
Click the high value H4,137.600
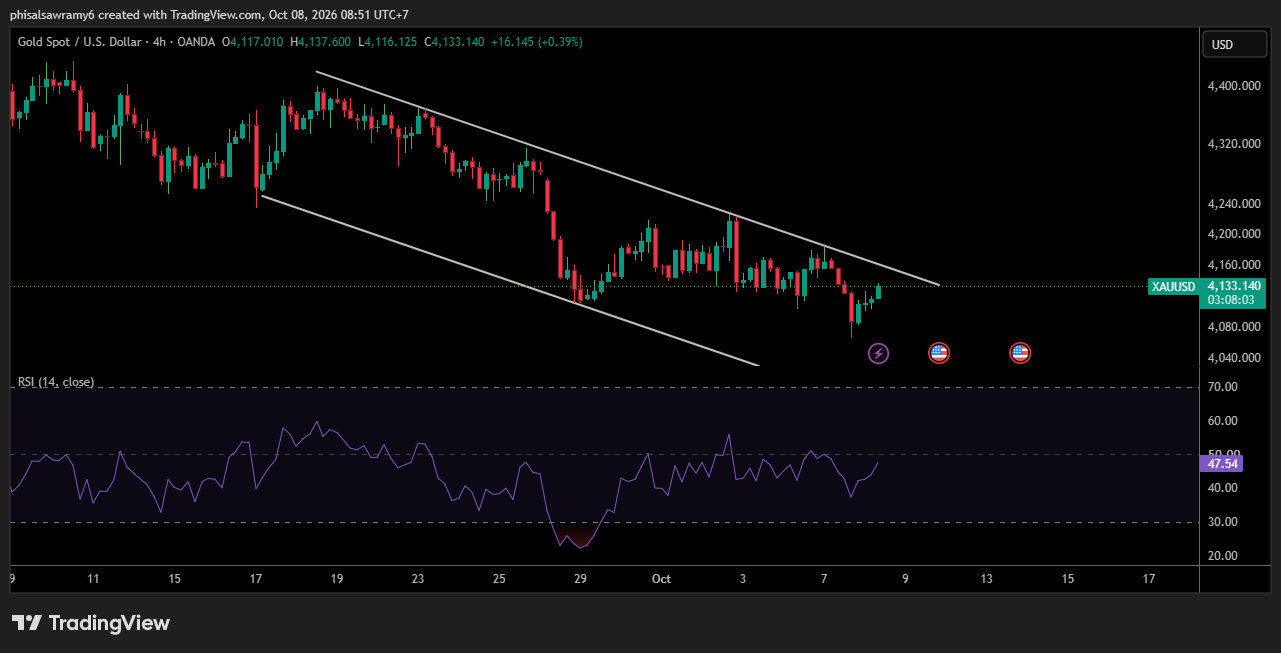(320, 42)
